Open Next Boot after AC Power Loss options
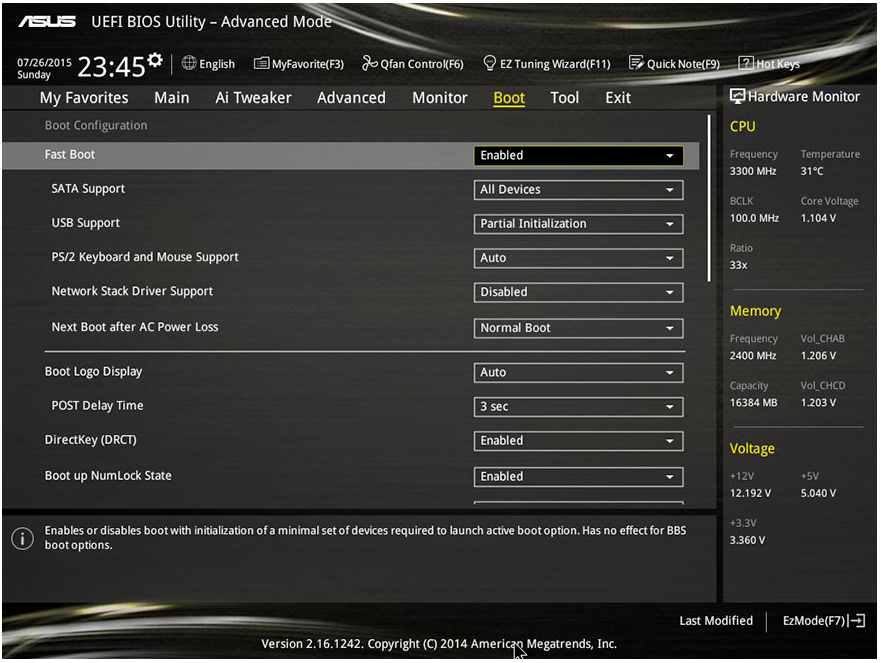 (x=578, y=327)
